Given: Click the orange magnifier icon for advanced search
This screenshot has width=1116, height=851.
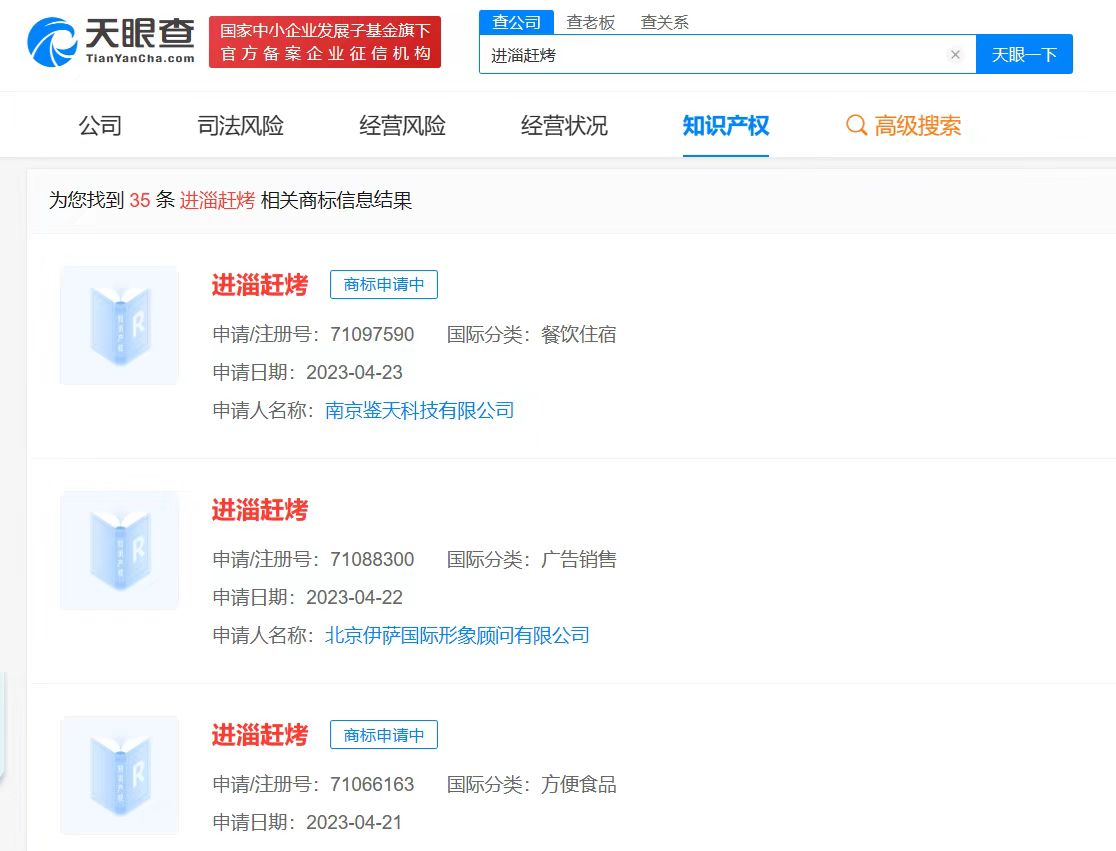Looking at the screenshot, I should [x=856, y=126].
